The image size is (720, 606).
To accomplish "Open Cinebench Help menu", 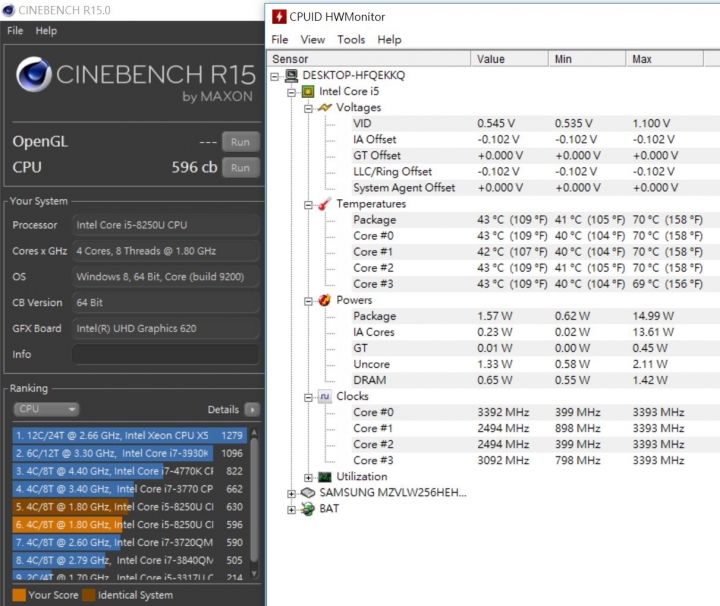I will (x=46, y=31).
